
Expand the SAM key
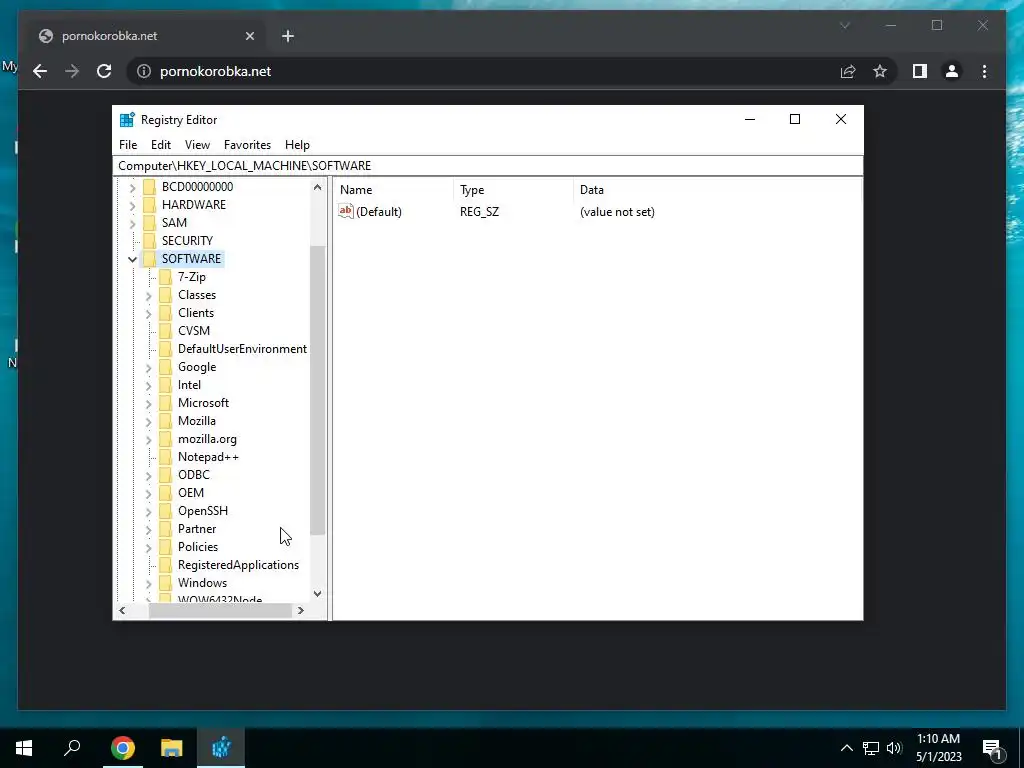coord(133,223)
